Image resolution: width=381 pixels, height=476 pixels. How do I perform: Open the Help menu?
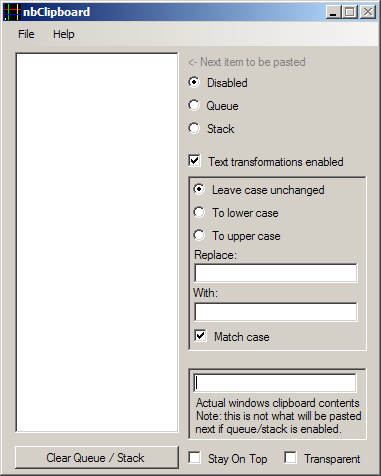[64, 34]
